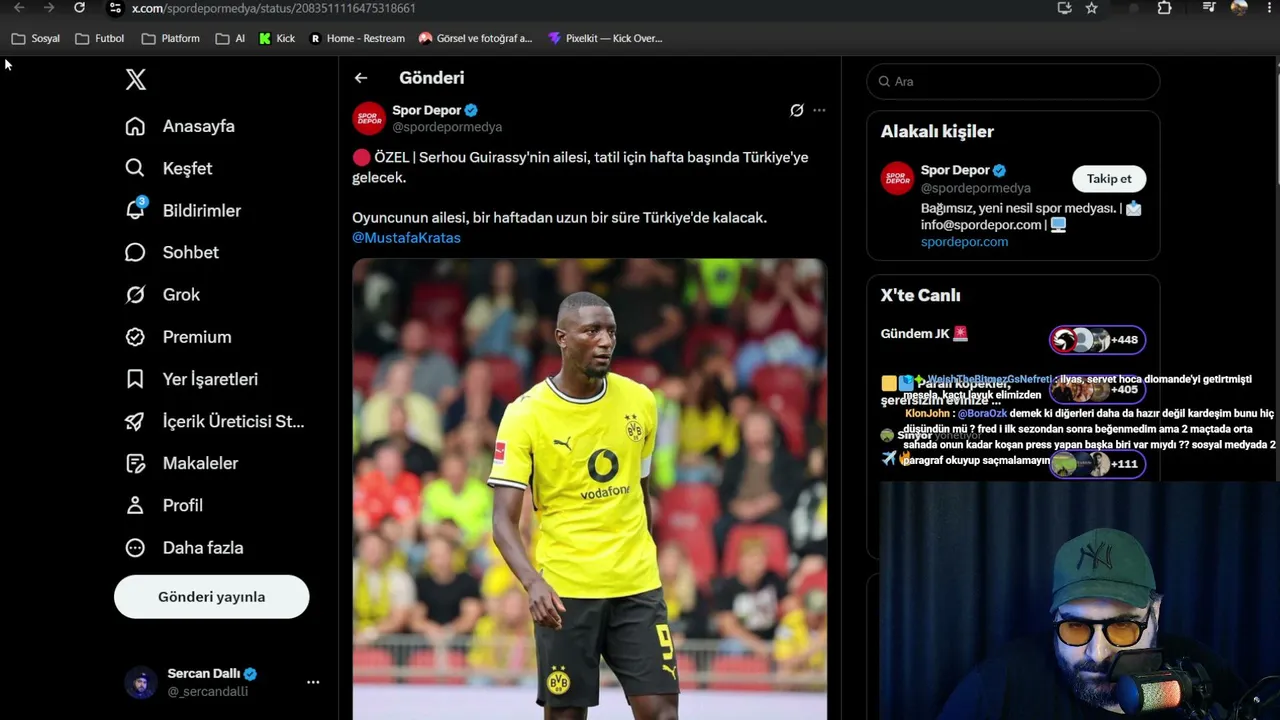Open browser profile avatar
Screen dimensions: 1280x720
pos(1239,8)
